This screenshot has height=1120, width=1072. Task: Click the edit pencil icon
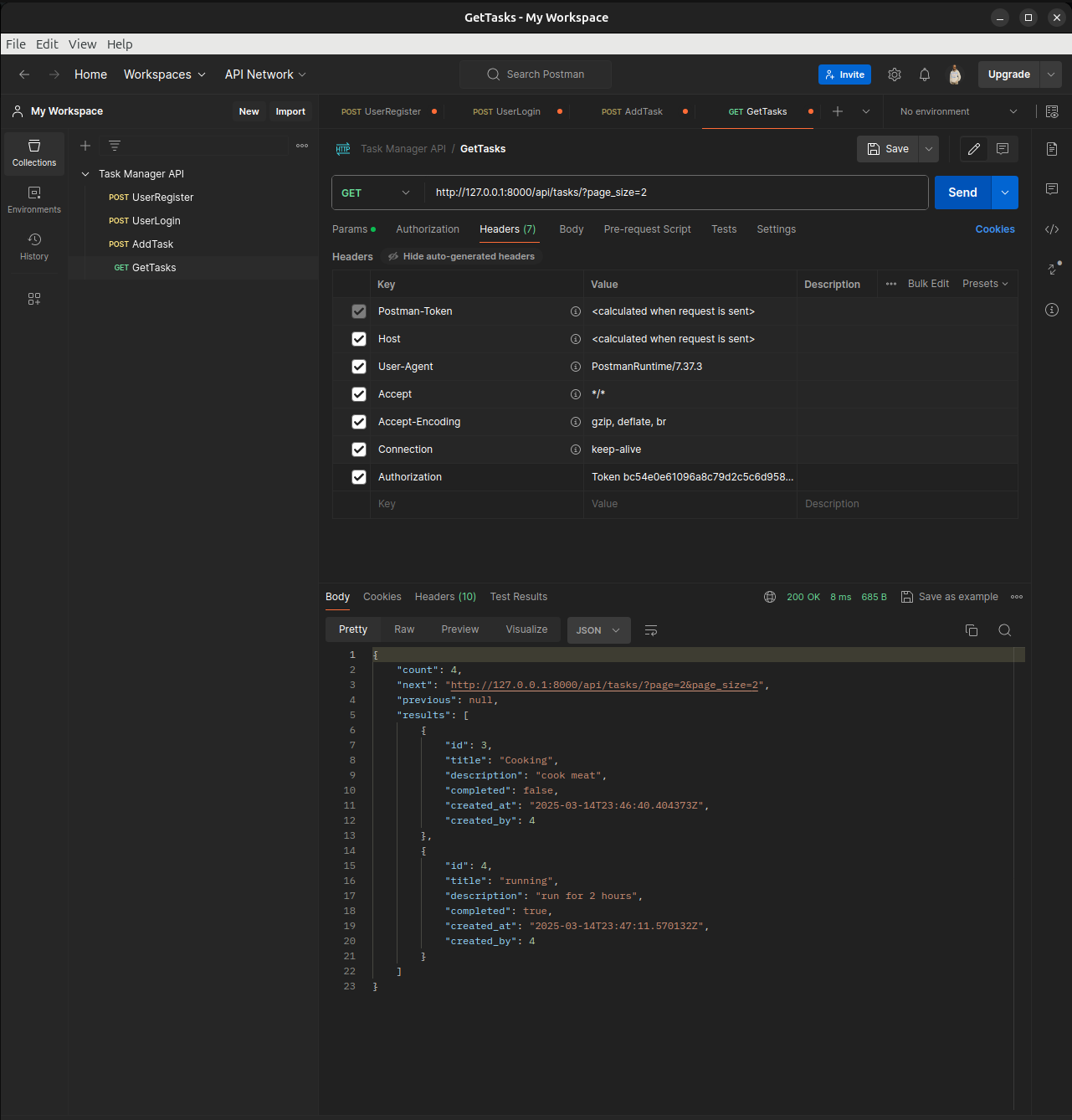point(974,149)
